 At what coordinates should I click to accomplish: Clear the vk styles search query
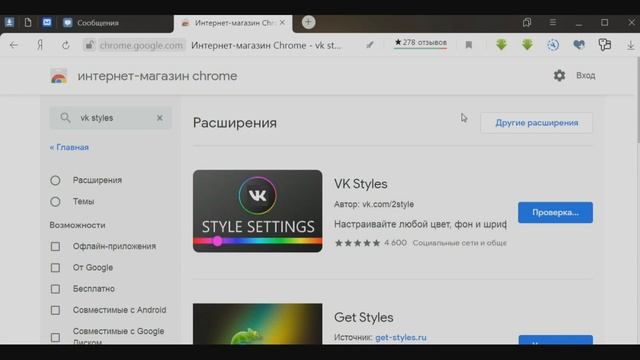160,118
